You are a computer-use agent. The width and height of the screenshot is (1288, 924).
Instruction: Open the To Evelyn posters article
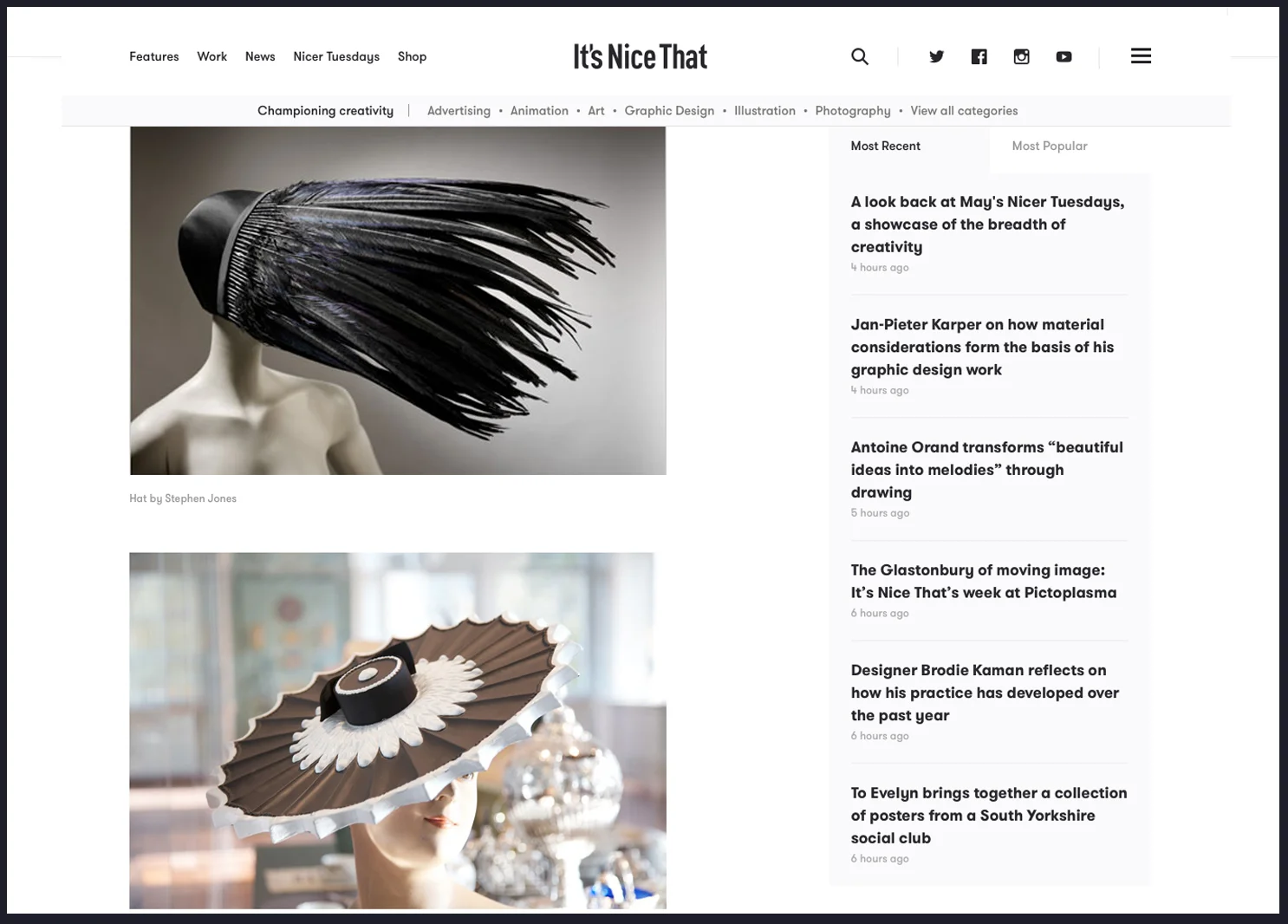click(989, 816)
